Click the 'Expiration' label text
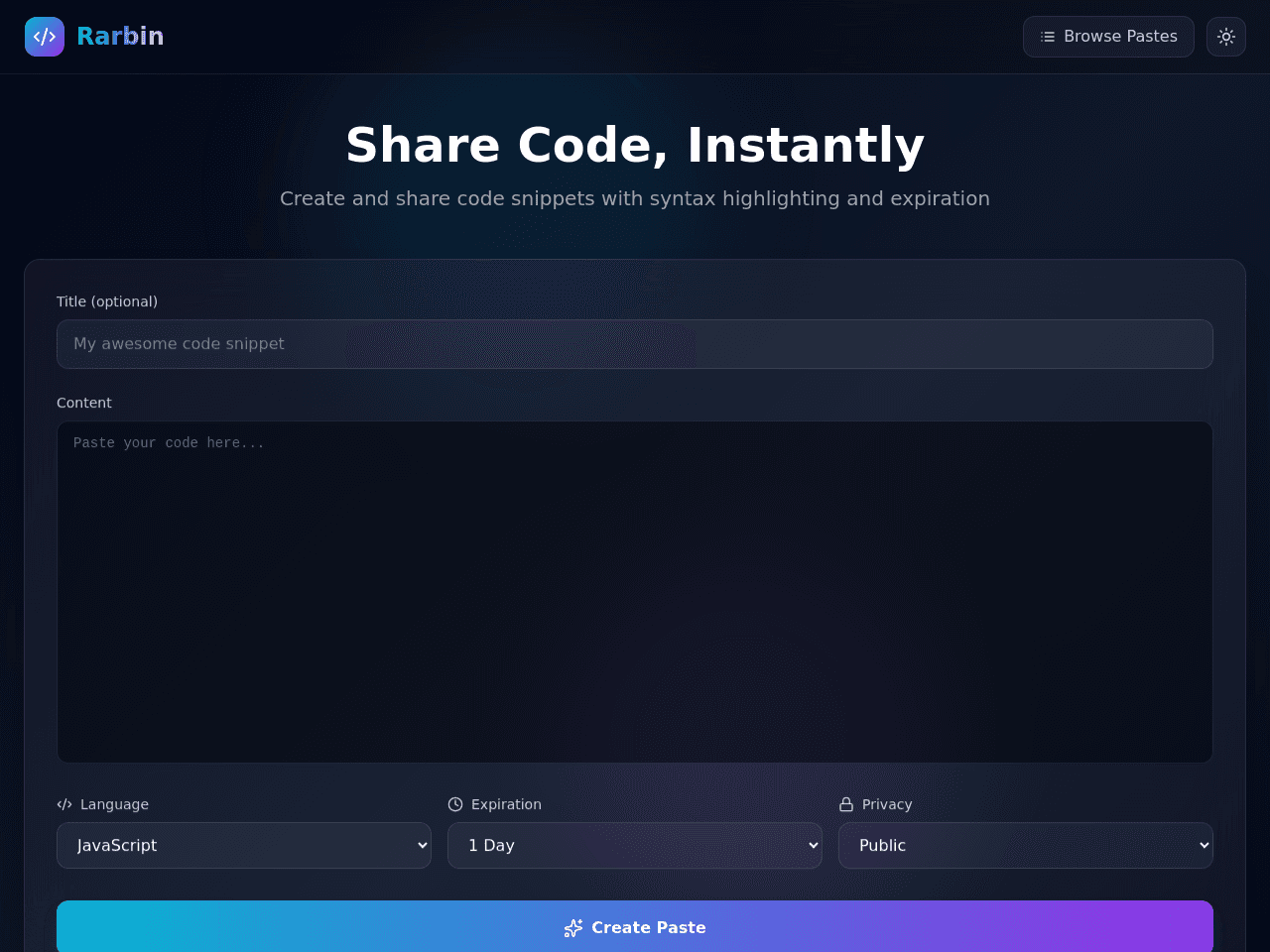This screenshot has width=1270, height=952. click(506, 804)
